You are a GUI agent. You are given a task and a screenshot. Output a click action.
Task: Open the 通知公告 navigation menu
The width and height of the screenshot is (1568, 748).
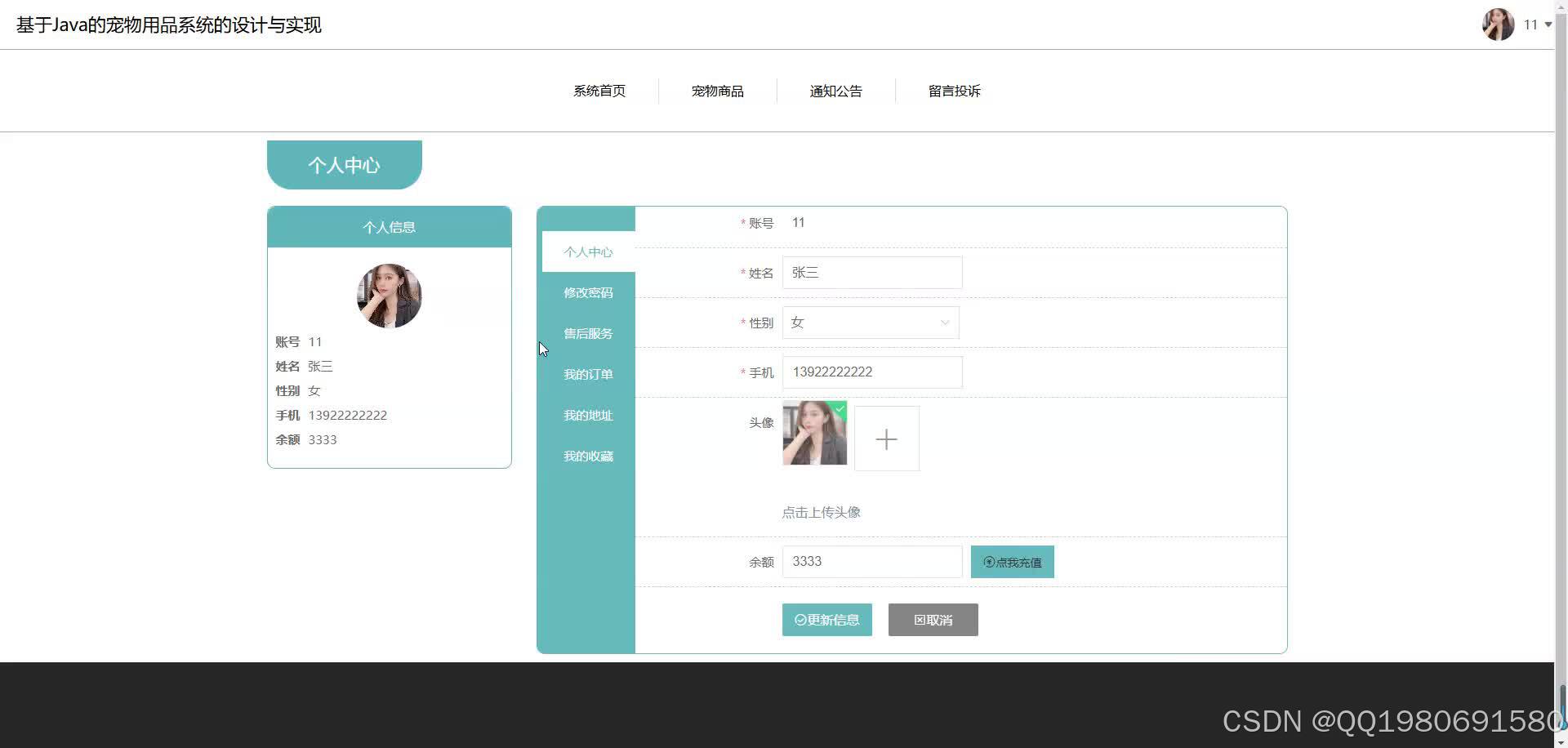coord(835,91)
